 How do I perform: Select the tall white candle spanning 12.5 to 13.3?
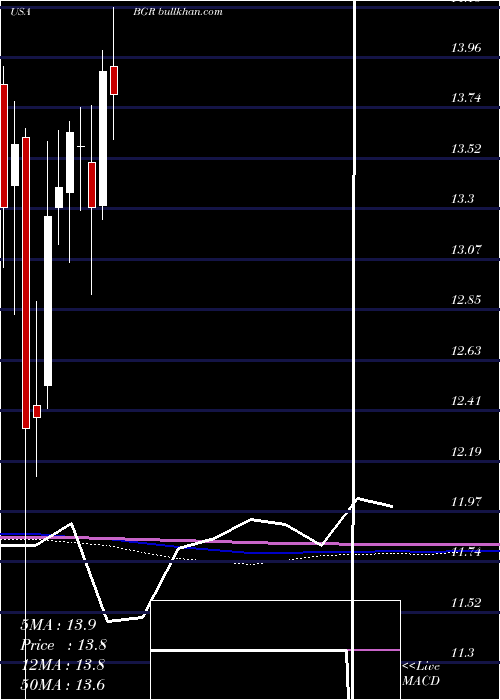[x=48, y=301]
